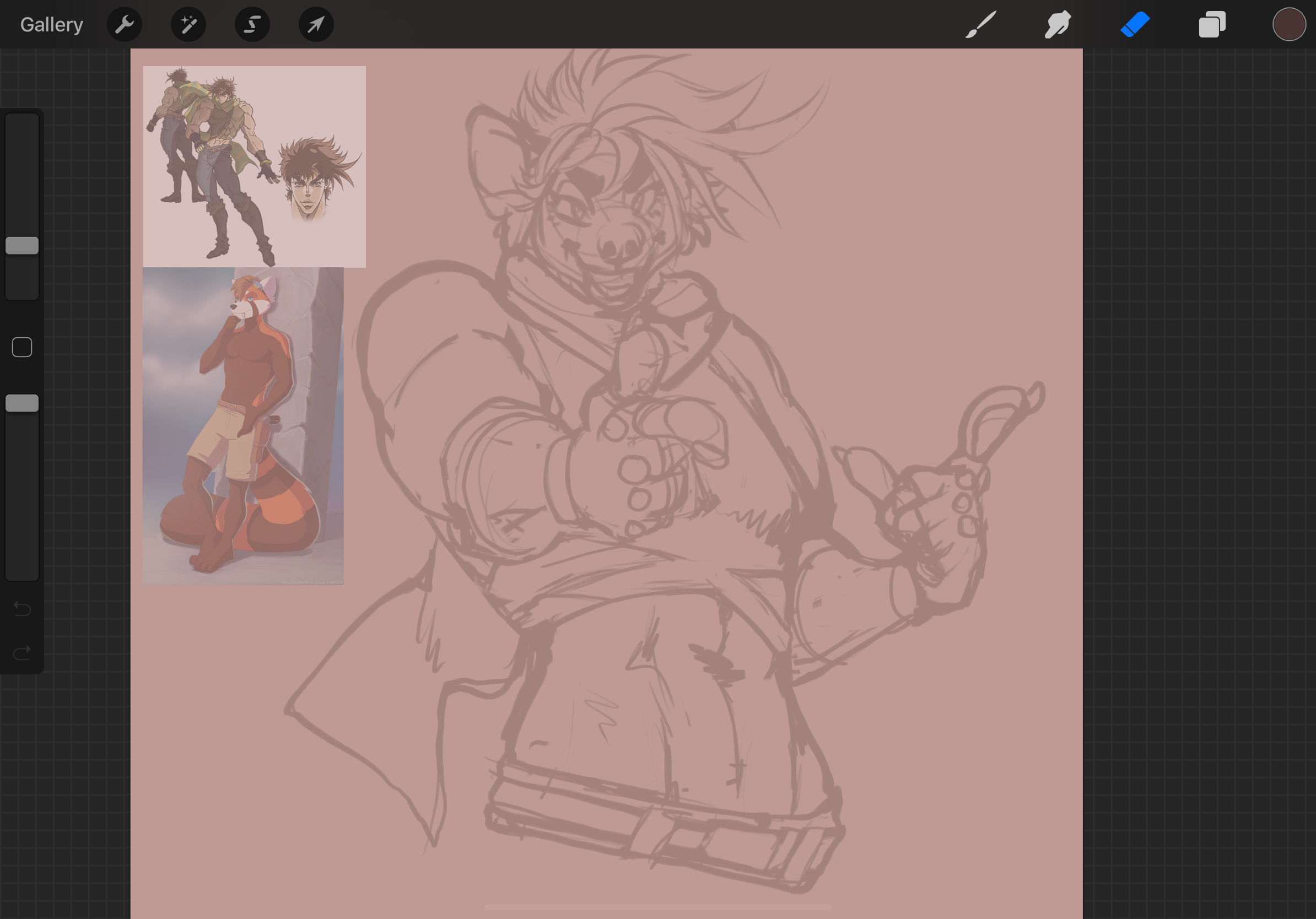Open the active color circle

pos(1288,25)
